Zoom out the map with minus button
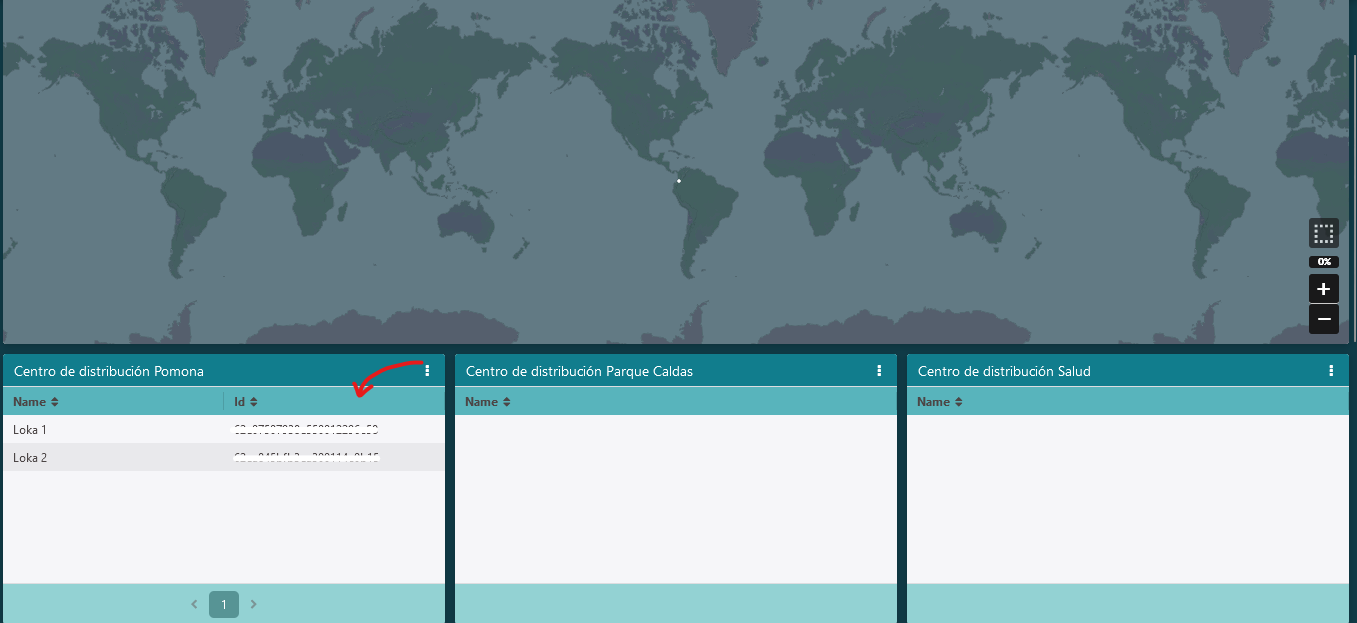The width and height of the screenshot is (1357, 623). click(1323, 319)
